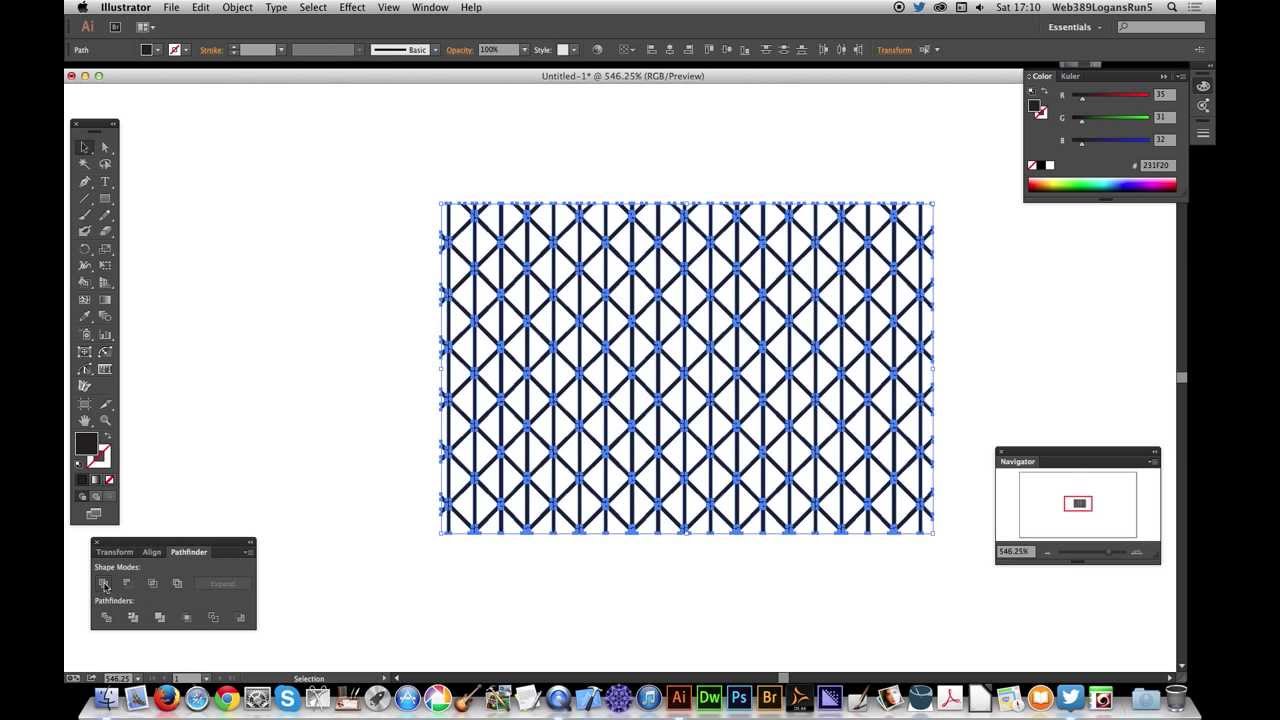Select the Artboard tool
1280x720 pixels.
coord(85,403)
